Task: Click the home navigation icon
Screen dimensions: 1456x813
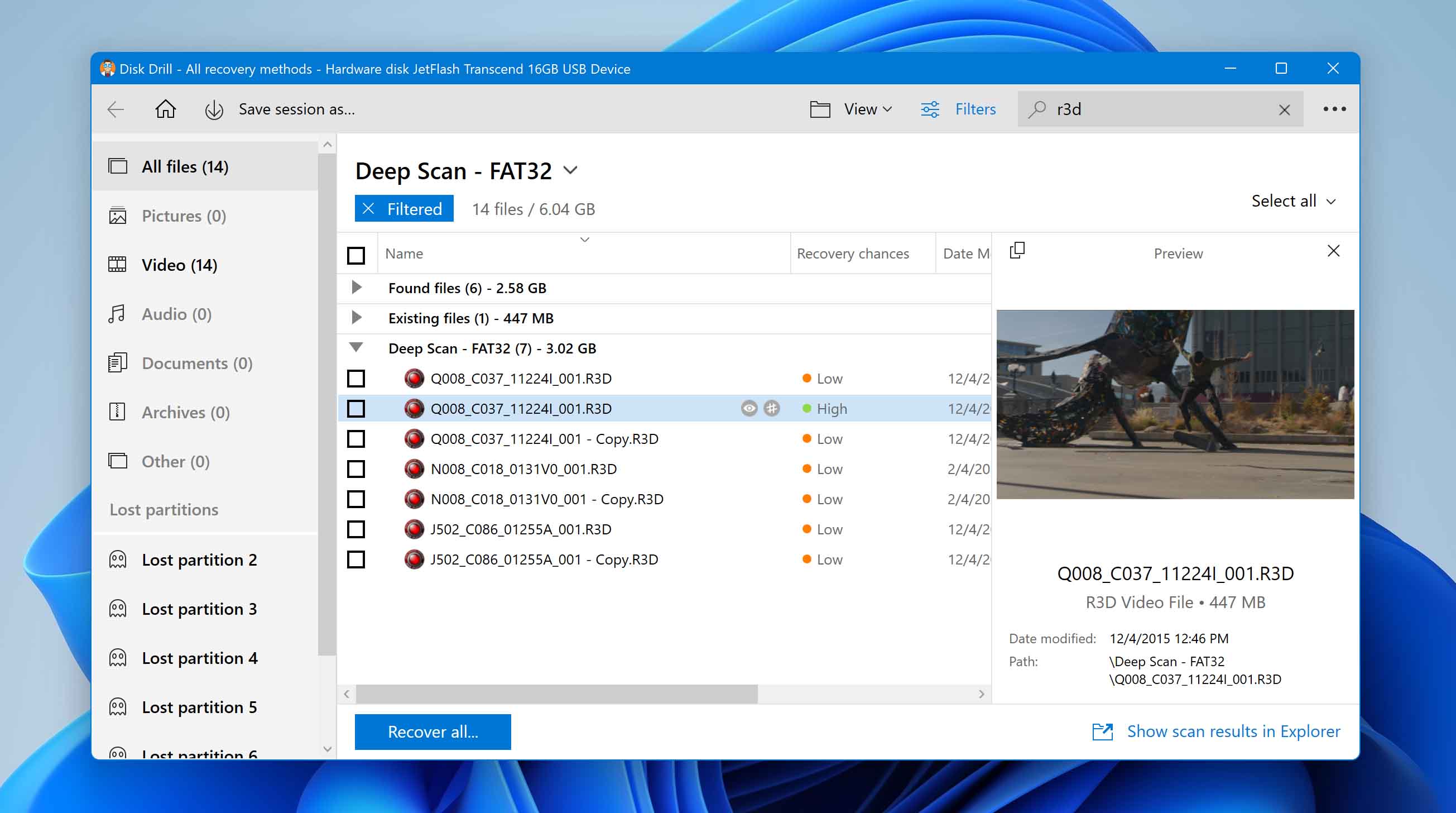Action: click(x=165, y=109)
